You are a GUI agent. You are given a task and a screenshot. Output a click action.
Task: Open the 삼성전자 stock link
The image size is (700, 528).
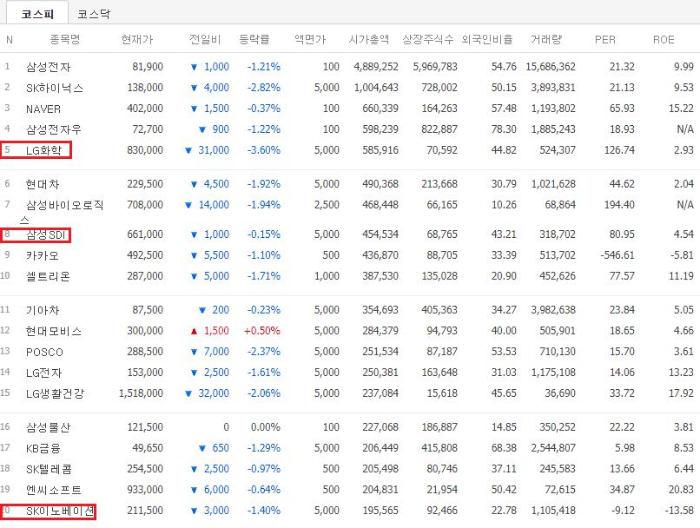click(x=48, y=67)
